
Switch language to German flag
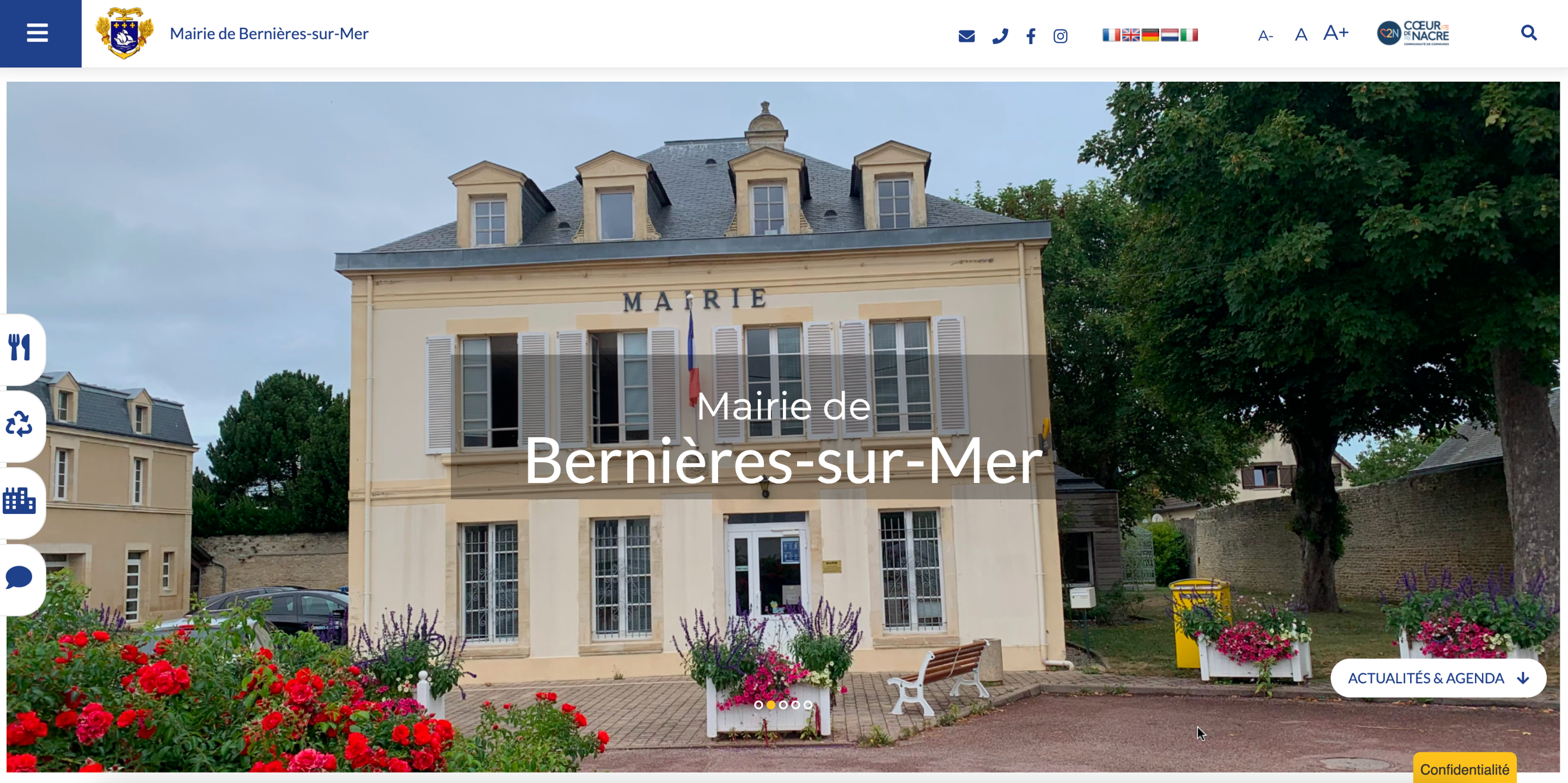point(1150,35)
